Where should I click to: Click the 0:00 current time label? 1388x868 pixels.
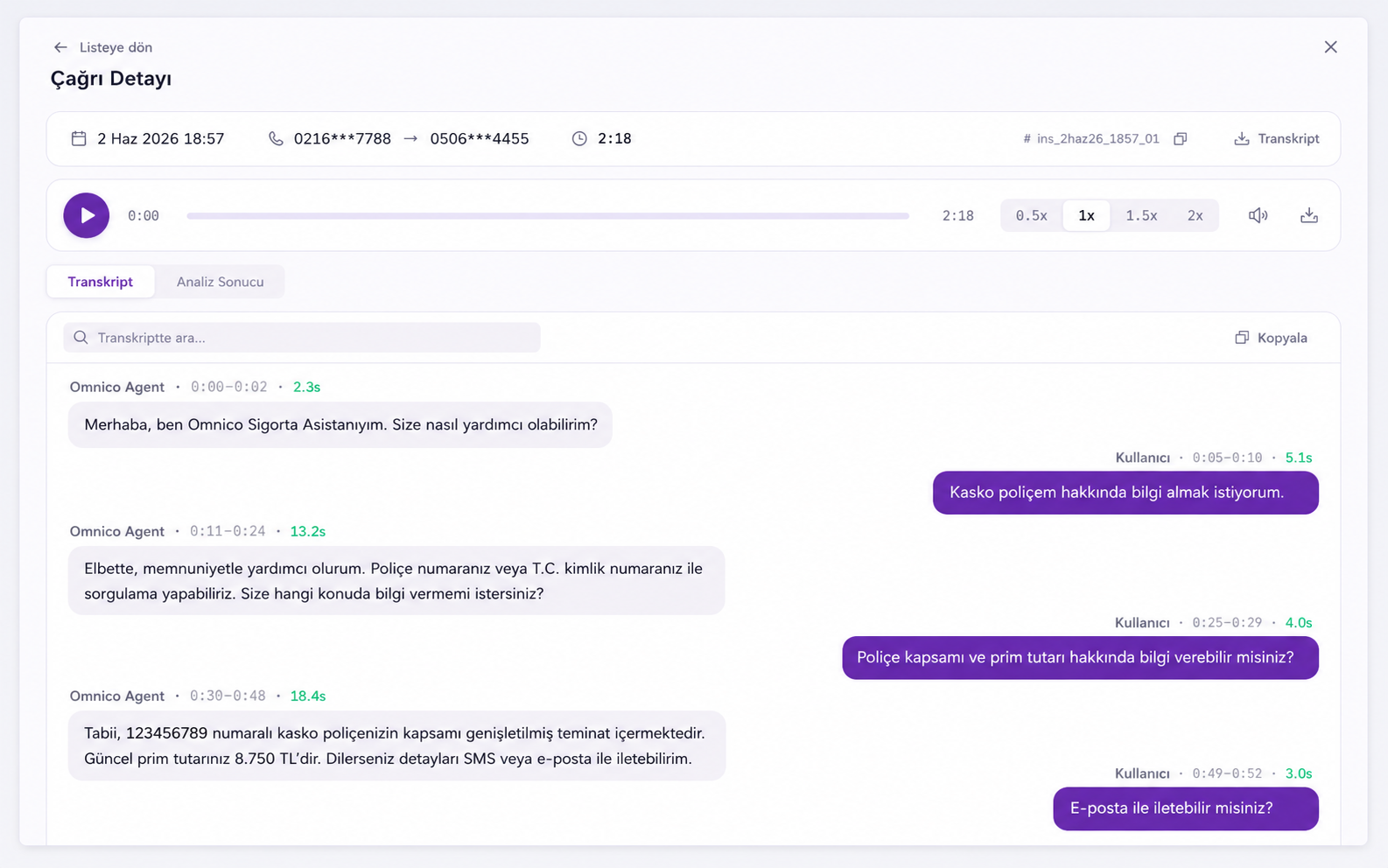(x=144, y=215)
